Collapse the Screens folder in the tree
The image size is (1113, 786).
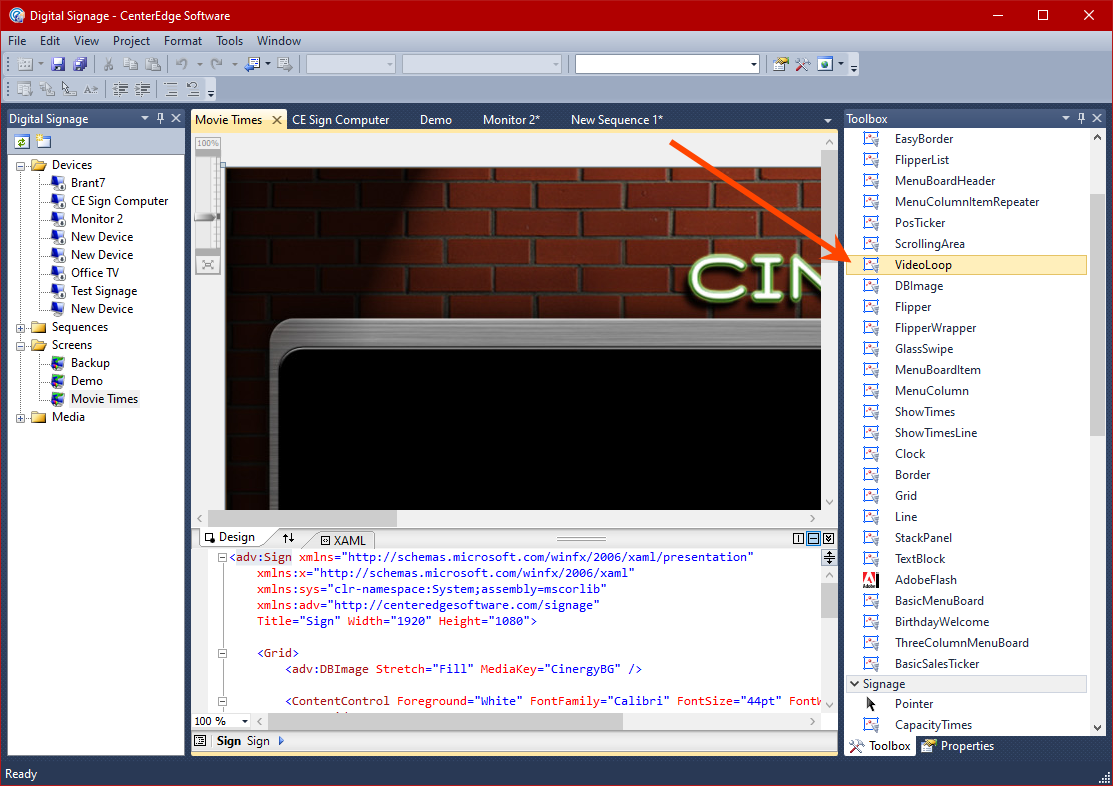click(21, 345)
